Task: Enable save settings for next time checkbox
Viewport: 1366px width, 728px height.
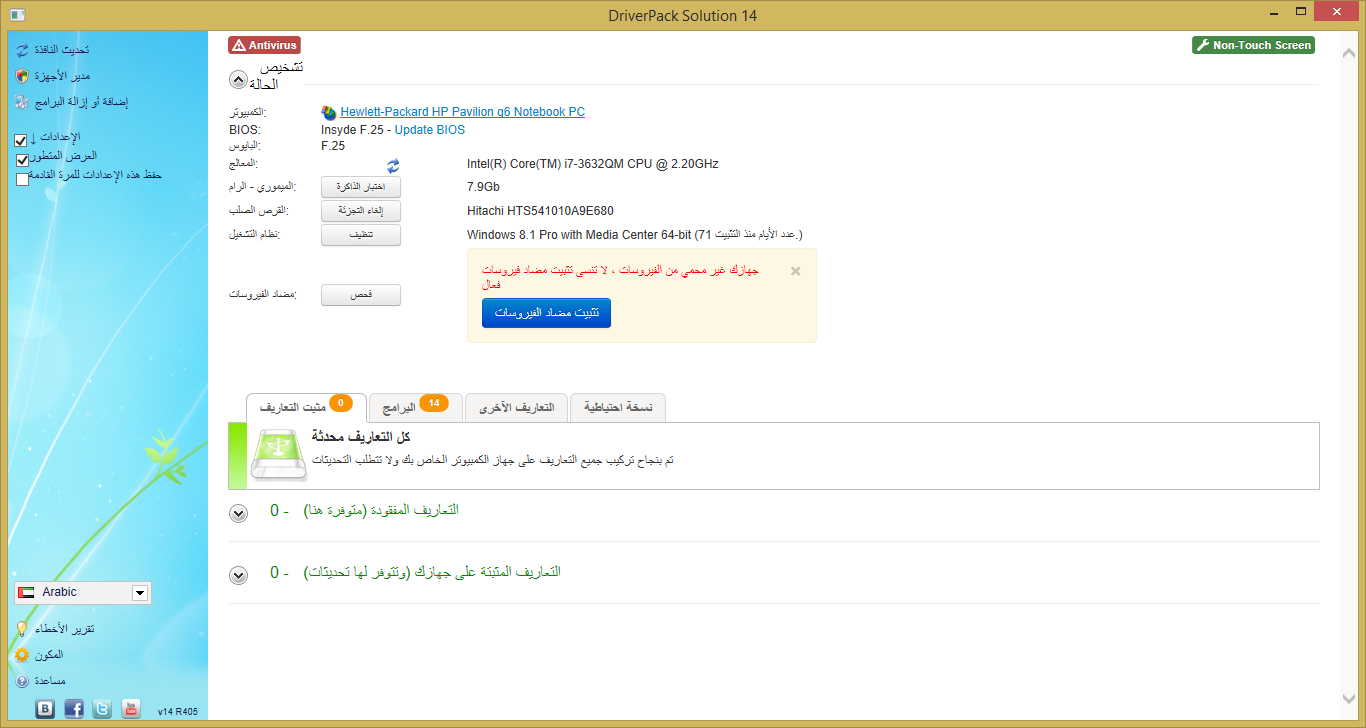Action: (x=22, y=180)
